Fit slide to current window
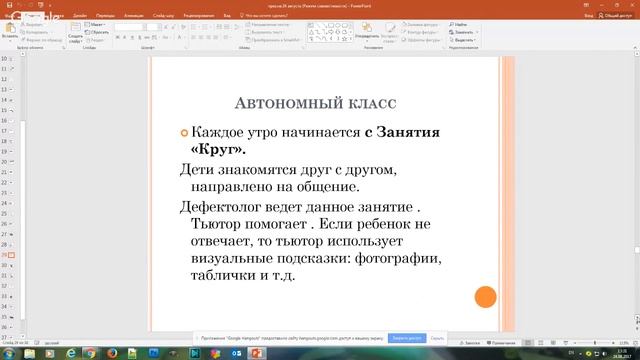Image resolution: width=640 pixels, height=360 pixels. [x=636, y=343]
